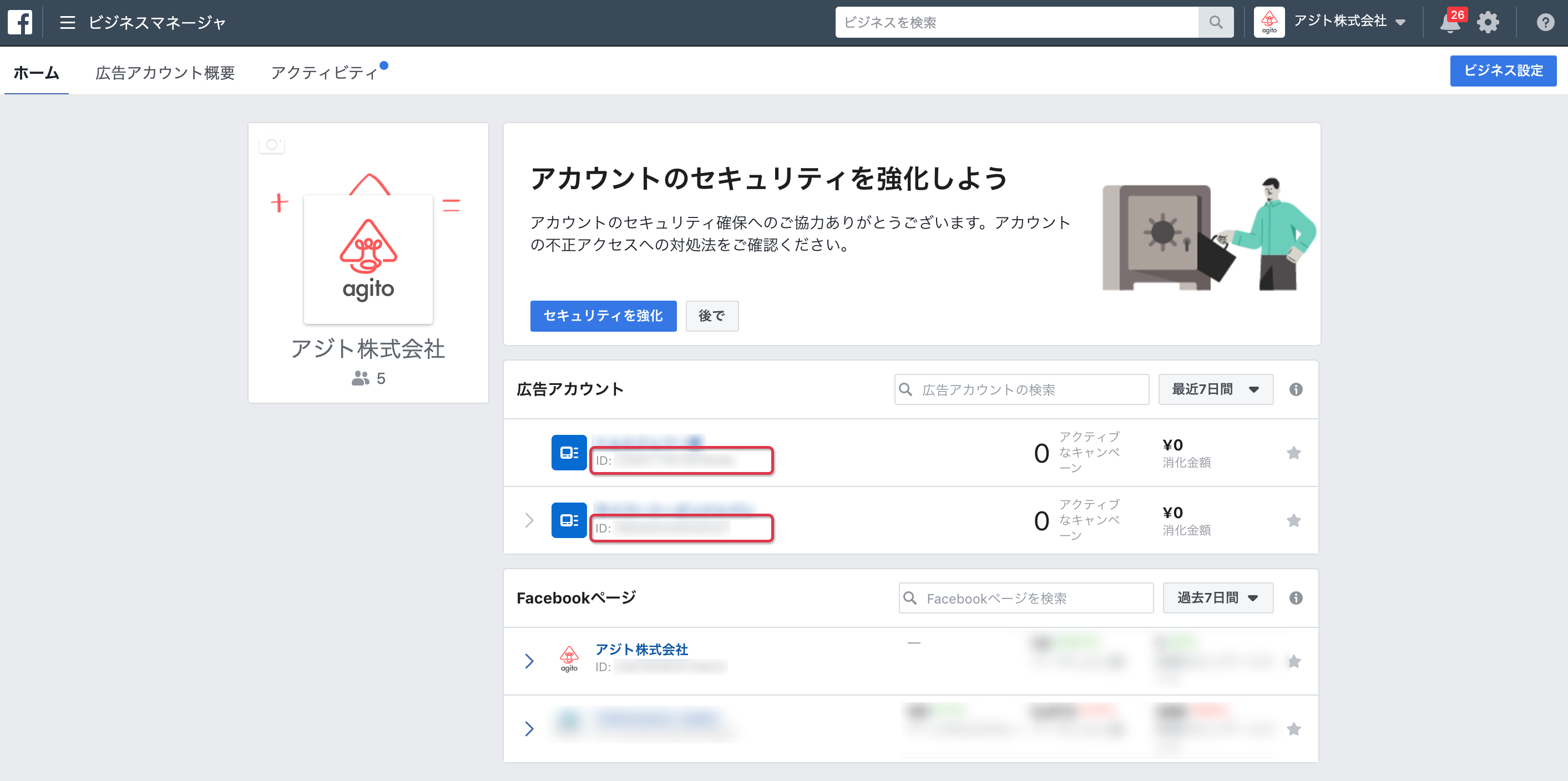Open the アジト株式会社 business dropdown

(x=1349, y=21)
